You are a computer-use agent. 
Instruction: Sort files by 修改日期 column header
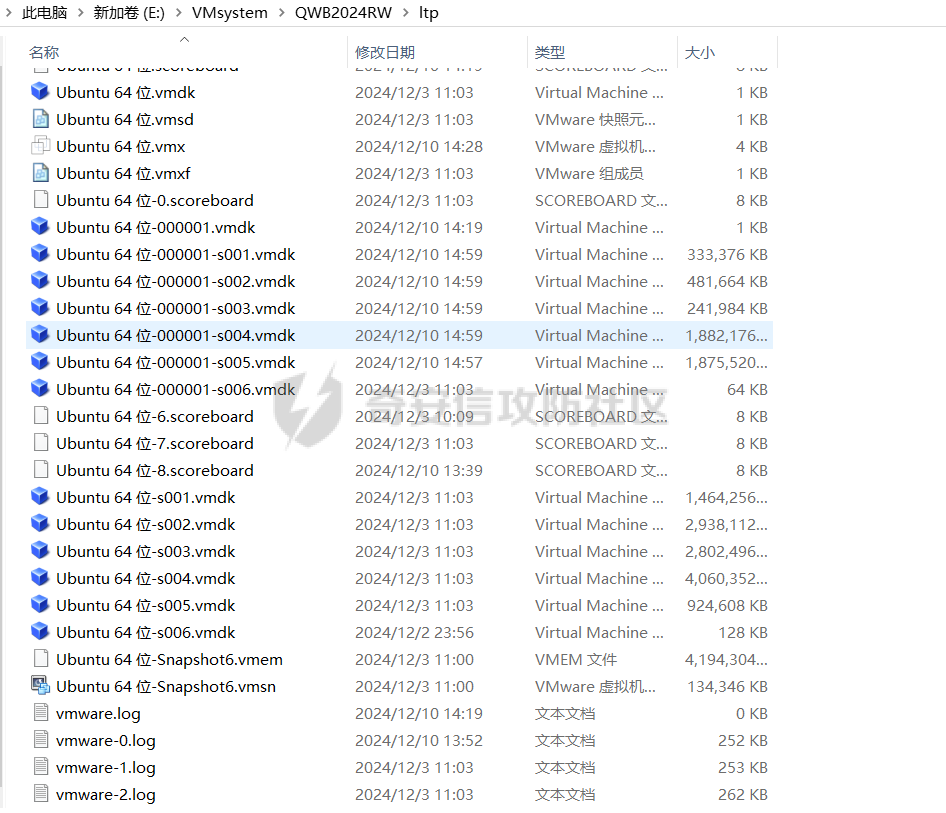pyautogui.click(x=385, y=52)
